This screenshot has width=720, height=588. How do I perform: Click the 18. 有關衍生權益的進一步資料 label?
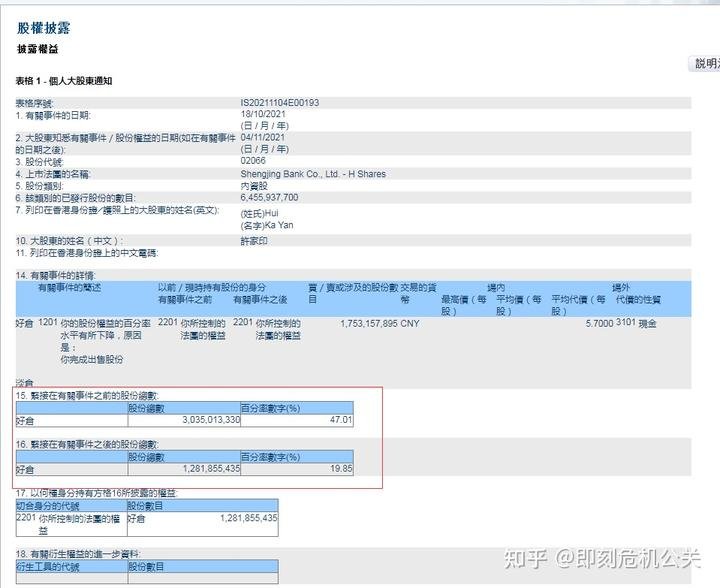[x=78, y=554]
